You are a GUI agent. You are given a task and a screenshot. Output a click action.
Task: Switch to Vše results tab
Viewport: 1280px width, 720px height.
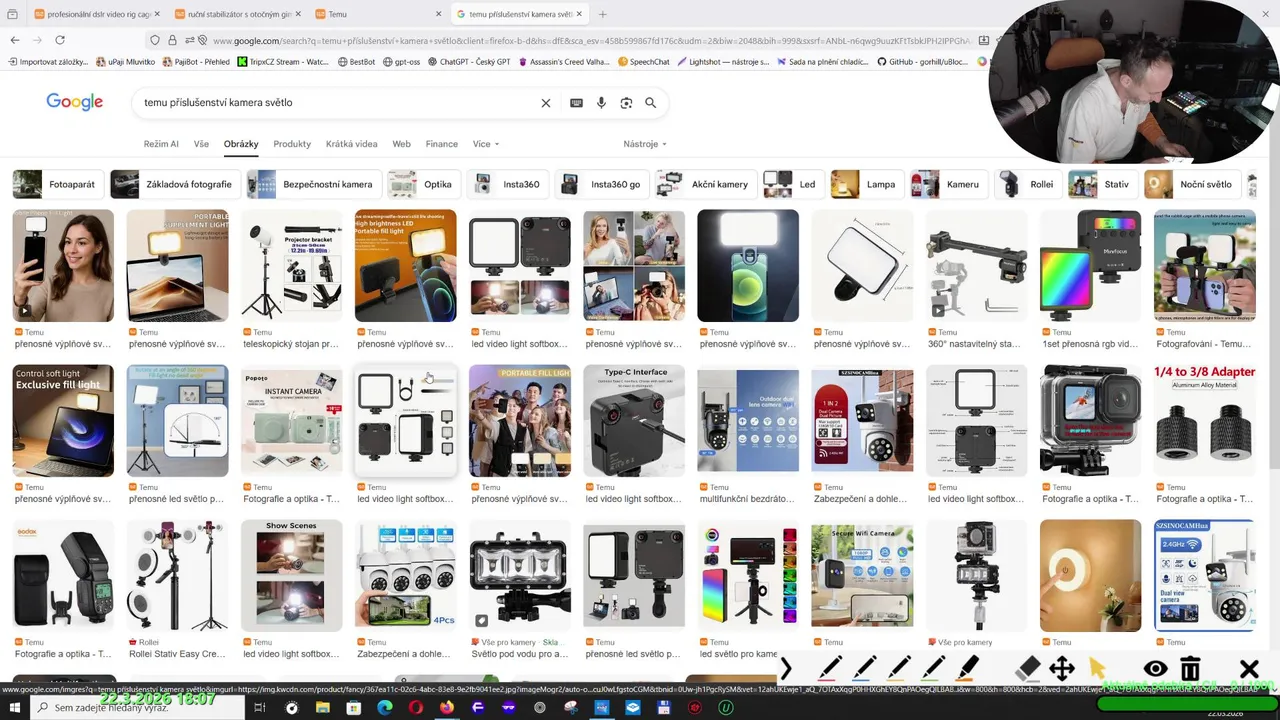(x=201, y=144)
